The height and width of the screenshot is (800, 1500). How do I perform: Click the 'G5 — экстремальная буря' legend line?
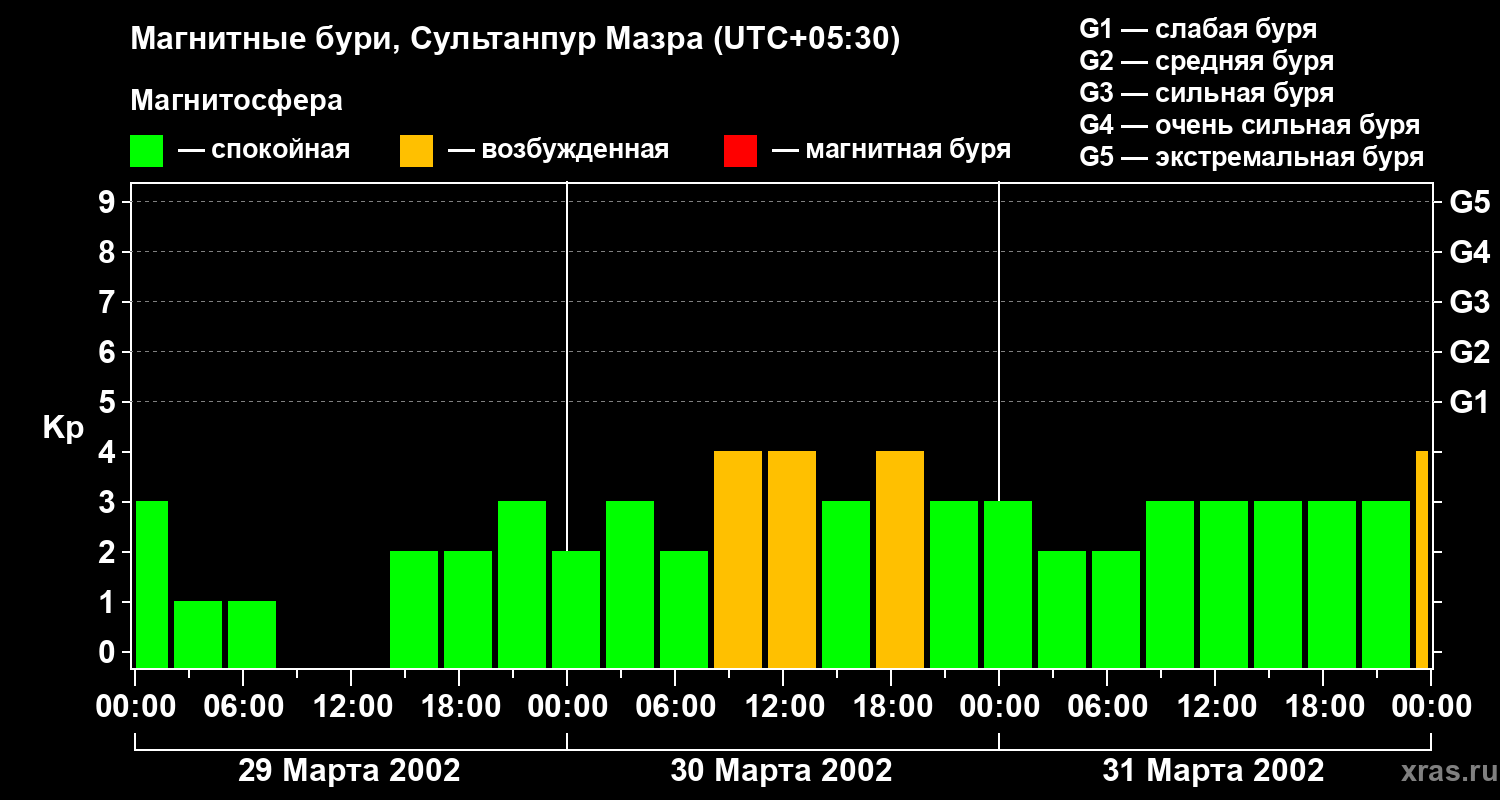(1252, 157)
